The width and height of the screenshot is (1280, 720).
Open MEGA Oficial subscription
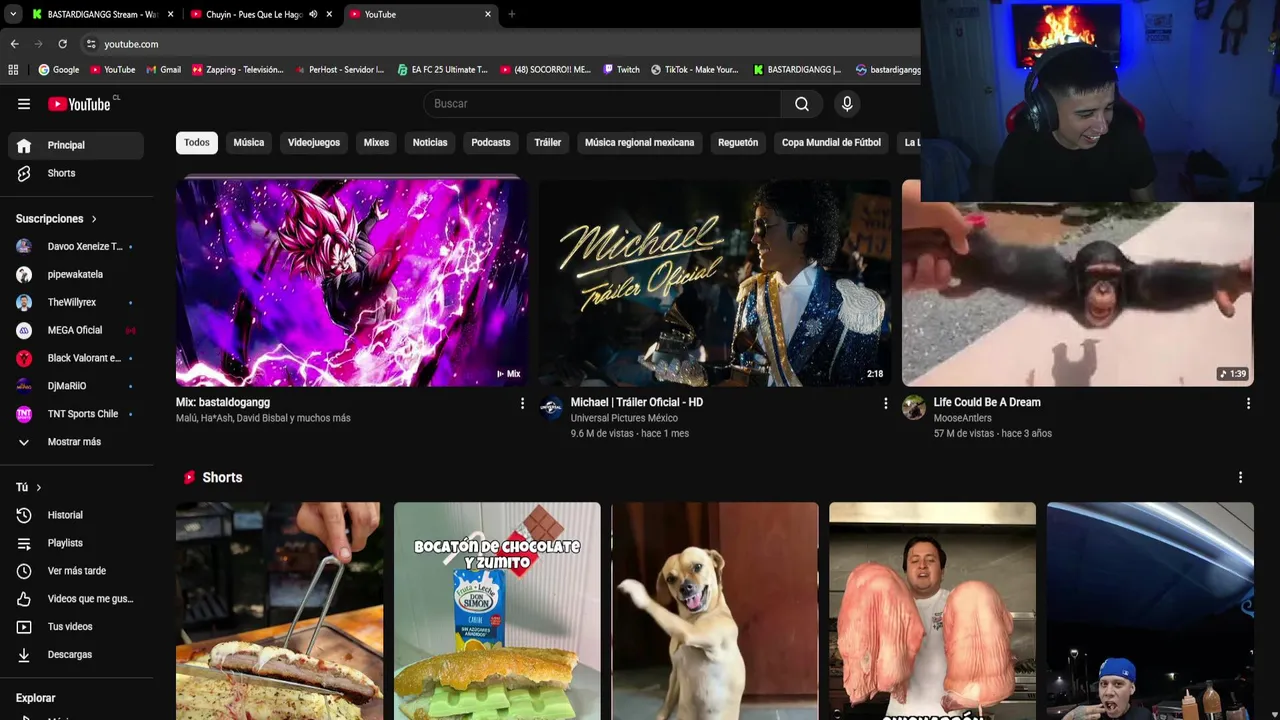pyautogui.click(x=76, y=330)
